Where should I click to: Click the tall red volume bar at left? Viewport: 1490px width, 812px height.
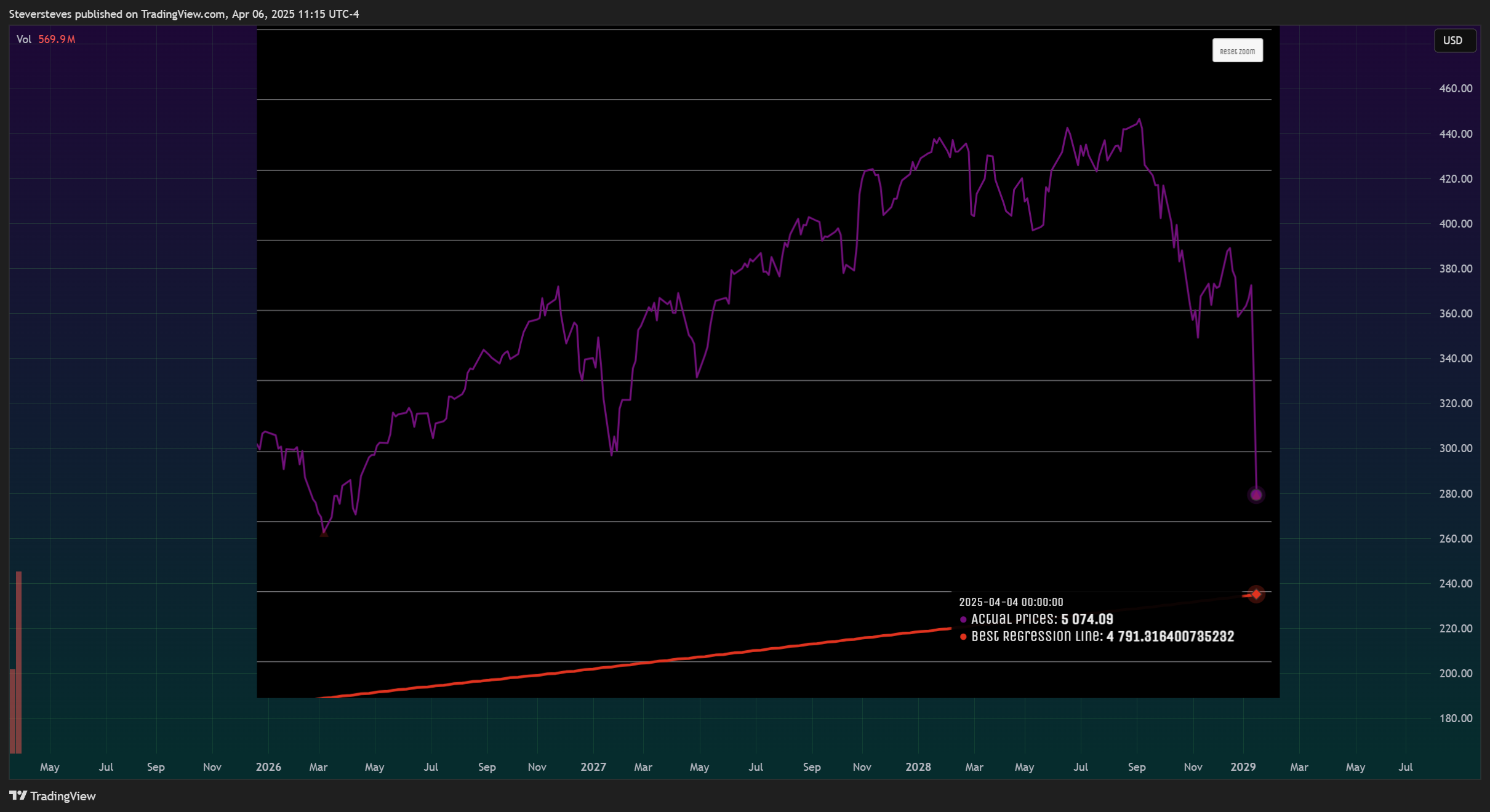(x=19, y=662)
